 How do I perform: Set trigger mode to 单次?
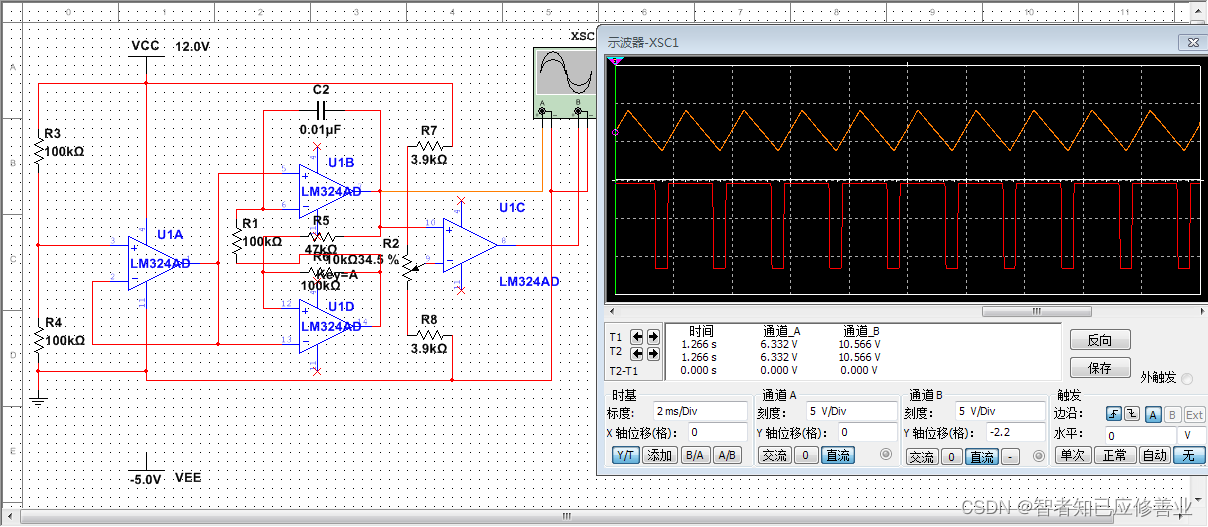1073,455
